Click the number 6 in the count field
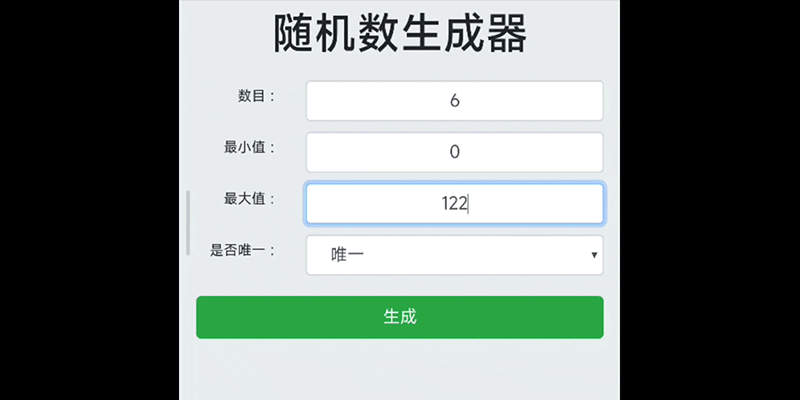 (455, 101)
